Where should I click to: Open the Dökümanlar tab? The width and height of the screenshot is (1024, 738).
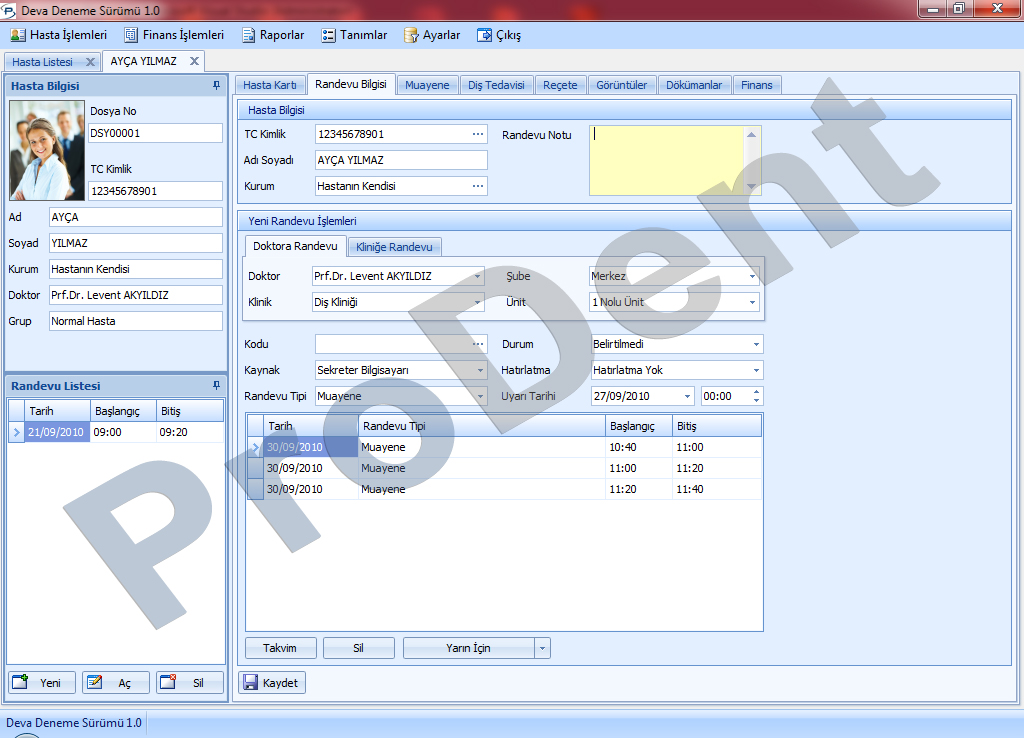[x=694, y=85]
